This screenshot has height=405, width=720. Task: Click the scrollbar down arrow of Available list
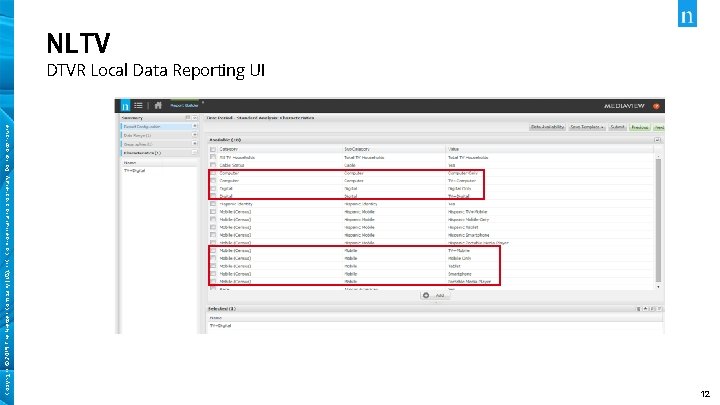coord(658,287)
